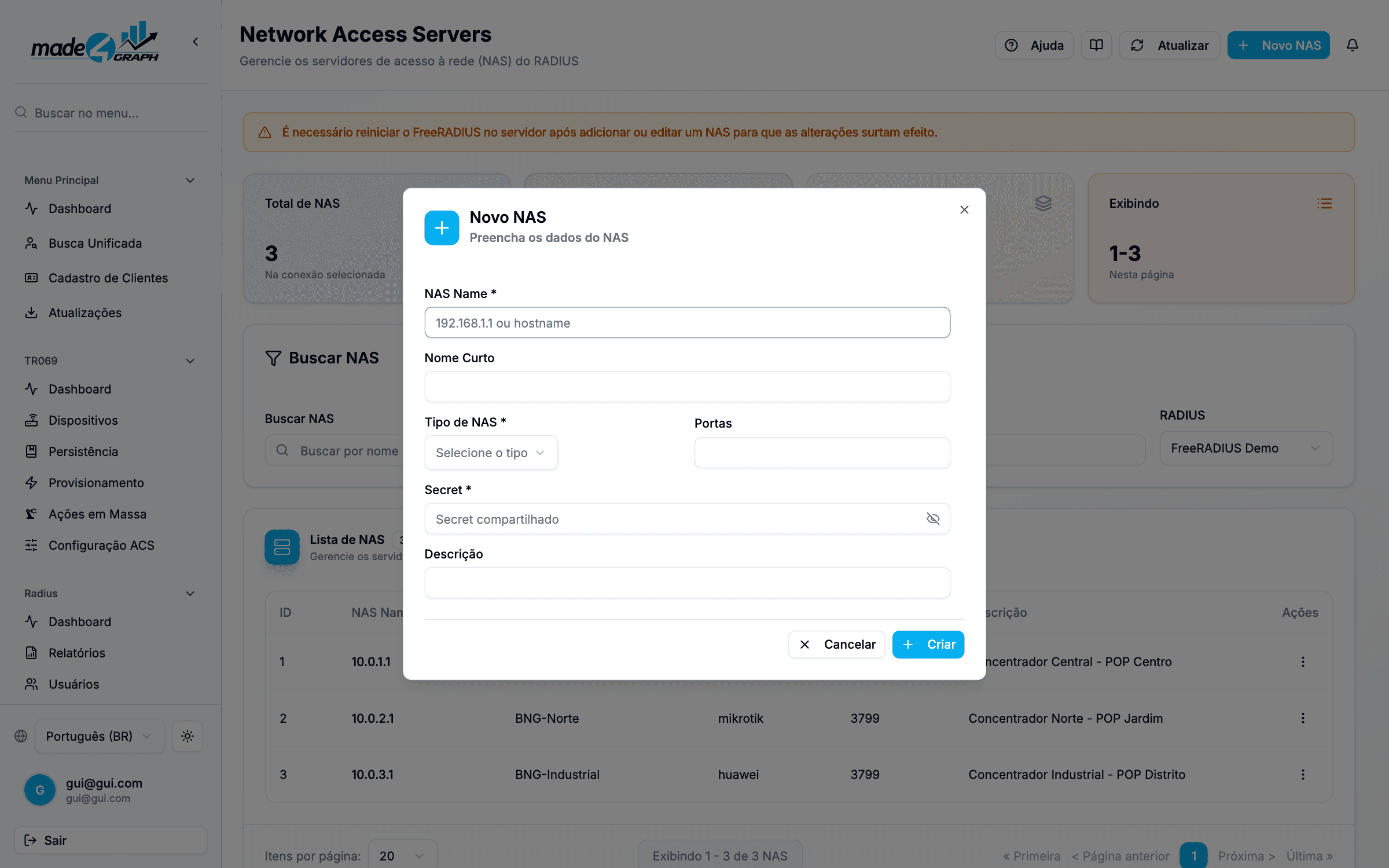Open the FreeRADIUS Demo connection dropdown
1389x868 pixels.
pos(1246,448)
